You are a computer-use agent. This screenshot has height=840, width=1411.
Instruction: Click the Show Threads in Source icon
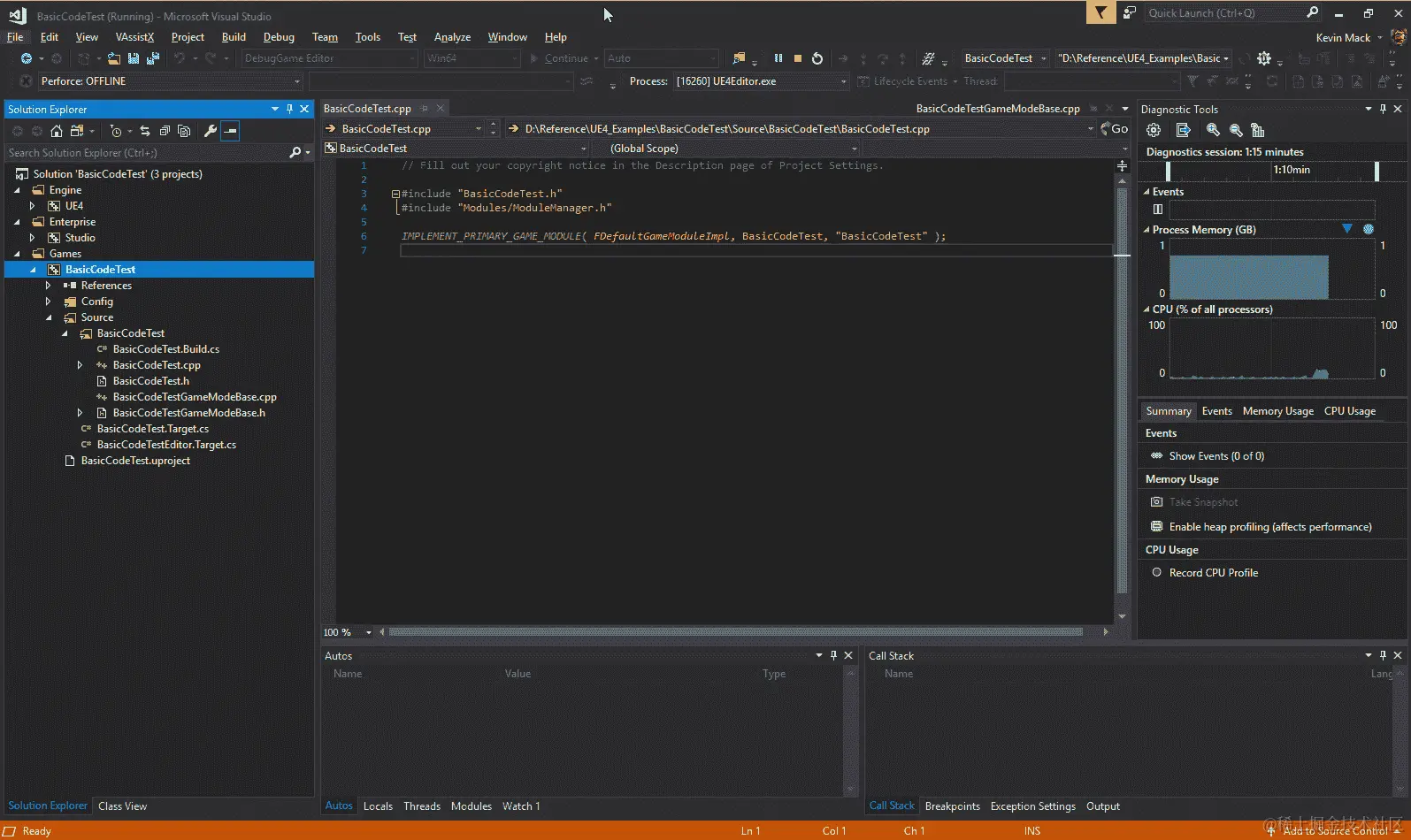coord(928,58)
